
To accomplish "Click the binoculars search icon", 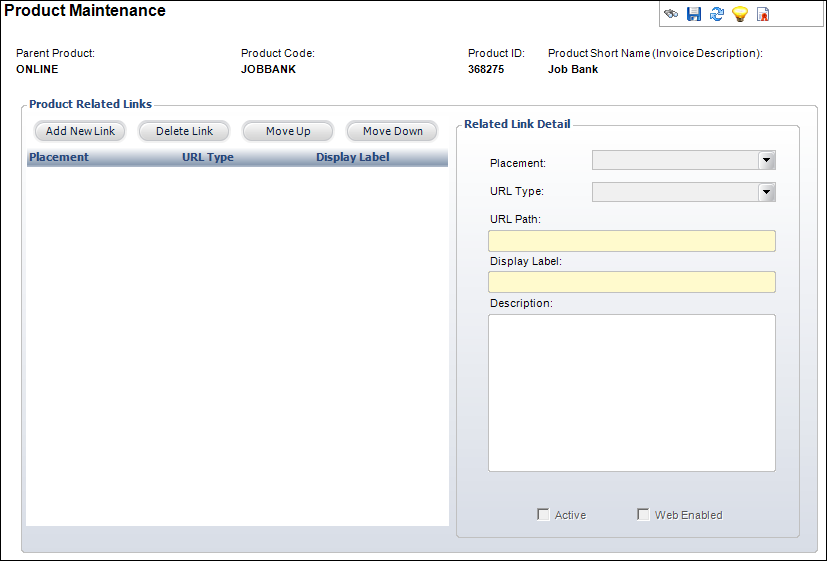I will coord(670,14).
